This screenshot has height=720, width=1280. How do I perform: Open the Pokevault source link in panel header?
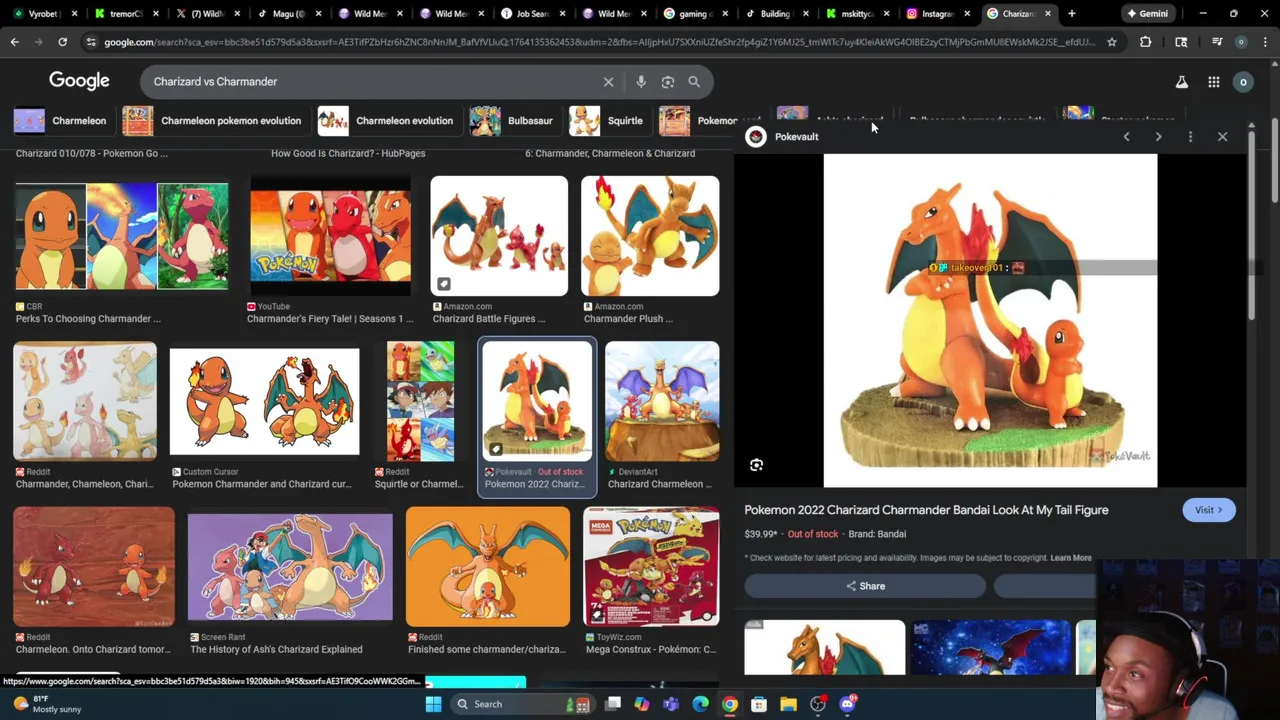(796, 137)
